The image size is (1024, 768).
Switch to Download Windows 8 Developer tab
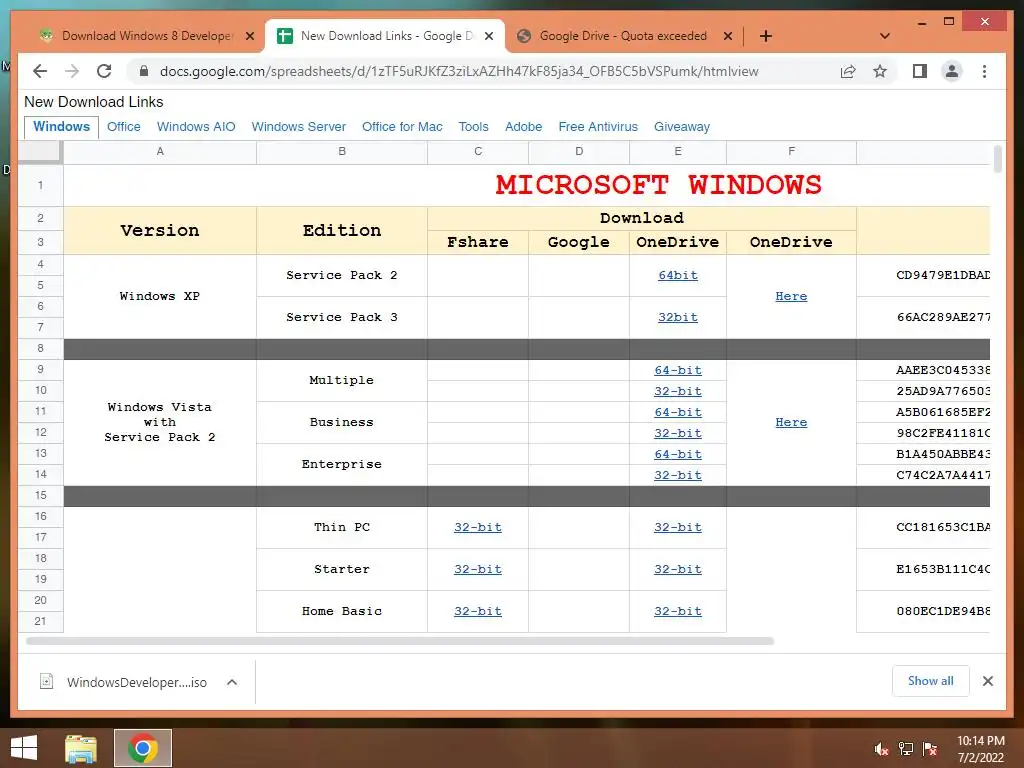pos(145,36)
